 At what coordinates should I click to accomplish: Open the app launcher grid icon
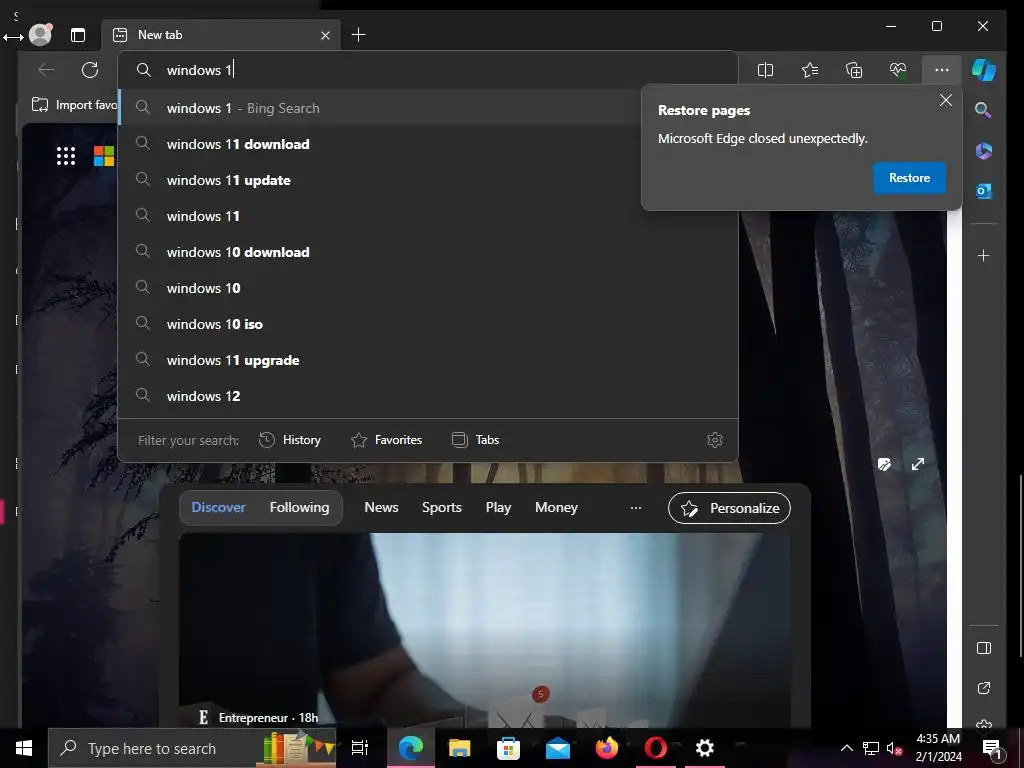click(66, 156)
